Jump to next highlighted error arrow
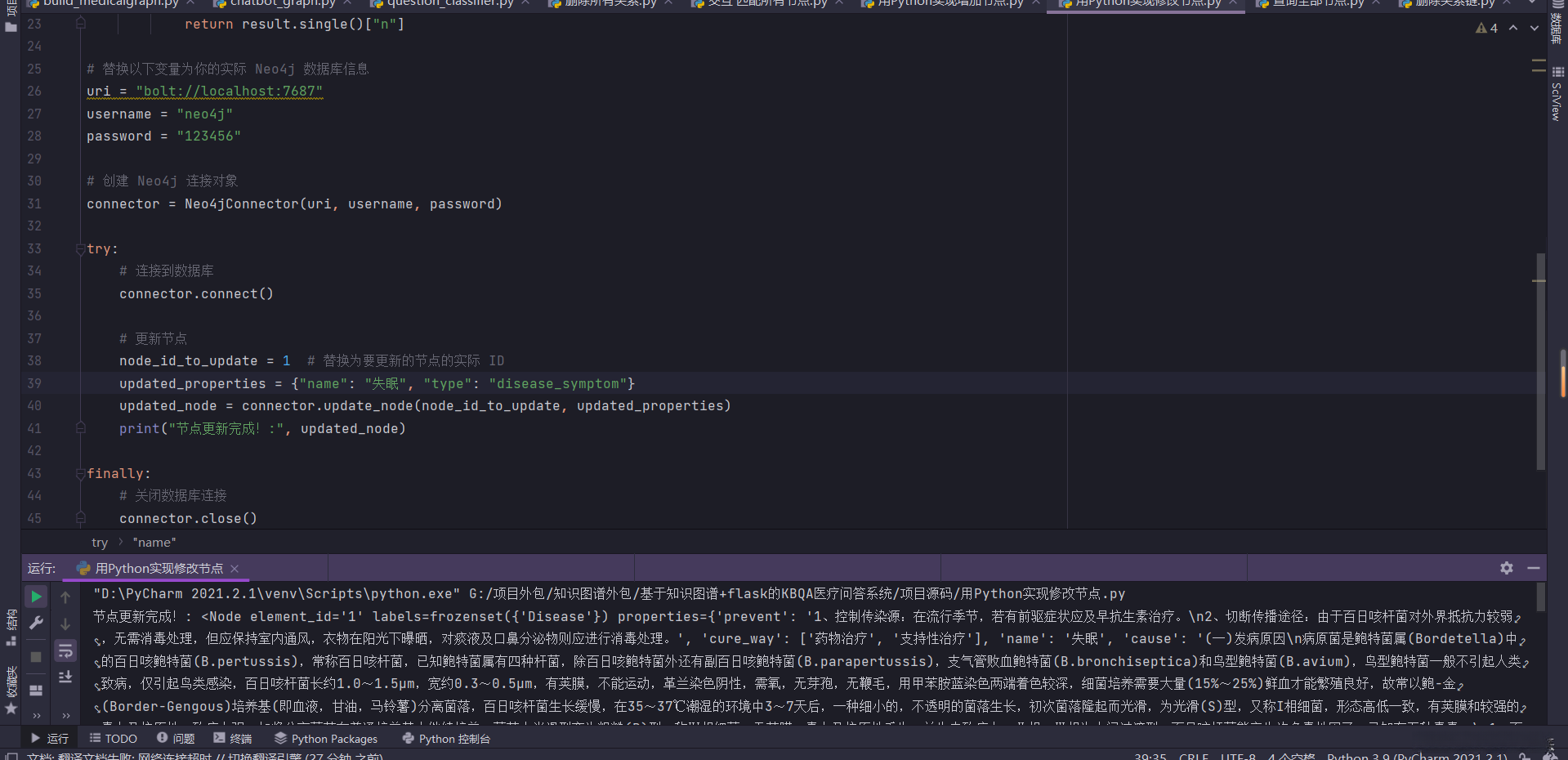The height and width of the screenshot is (760, 1568). tap(1534, 28)
